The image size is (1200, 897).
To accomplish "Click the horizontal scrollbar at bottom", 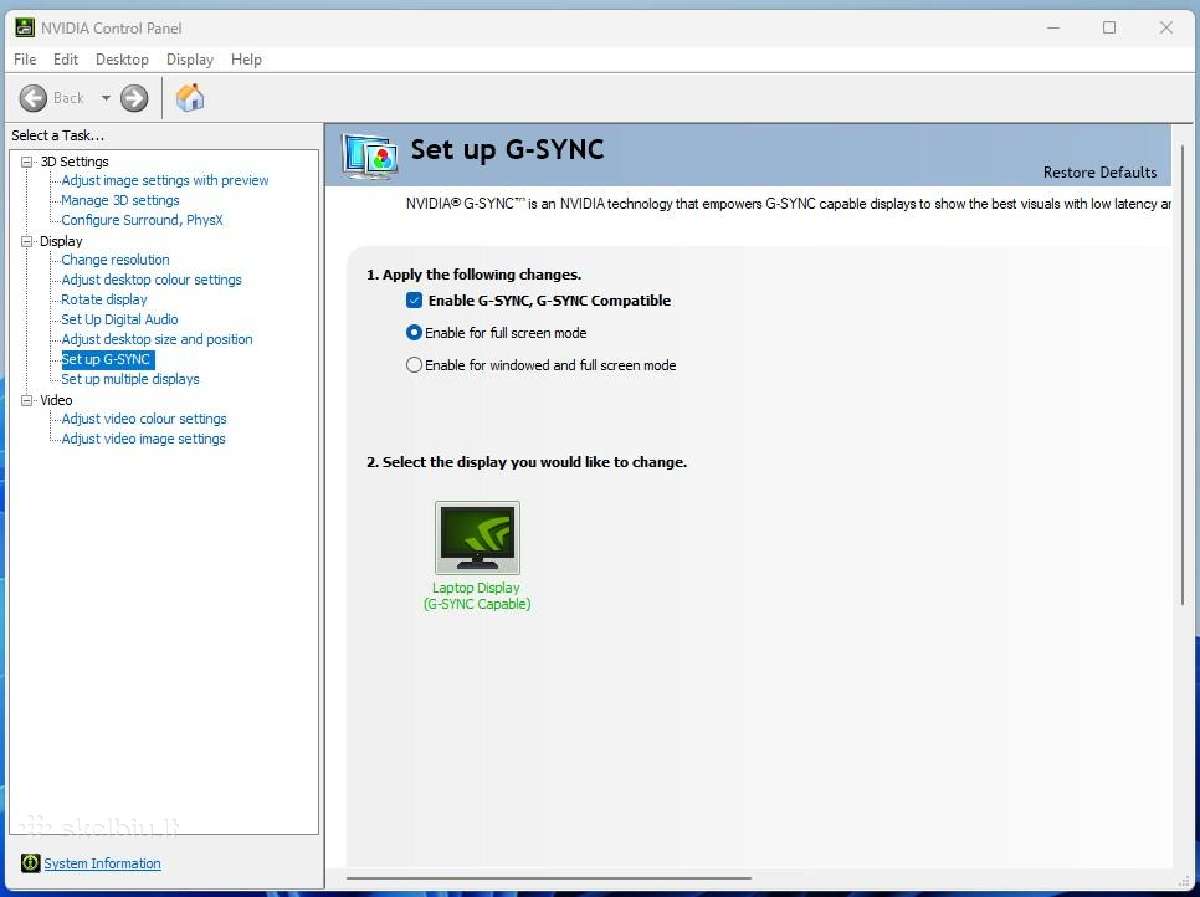I will (x=549, y=879).
